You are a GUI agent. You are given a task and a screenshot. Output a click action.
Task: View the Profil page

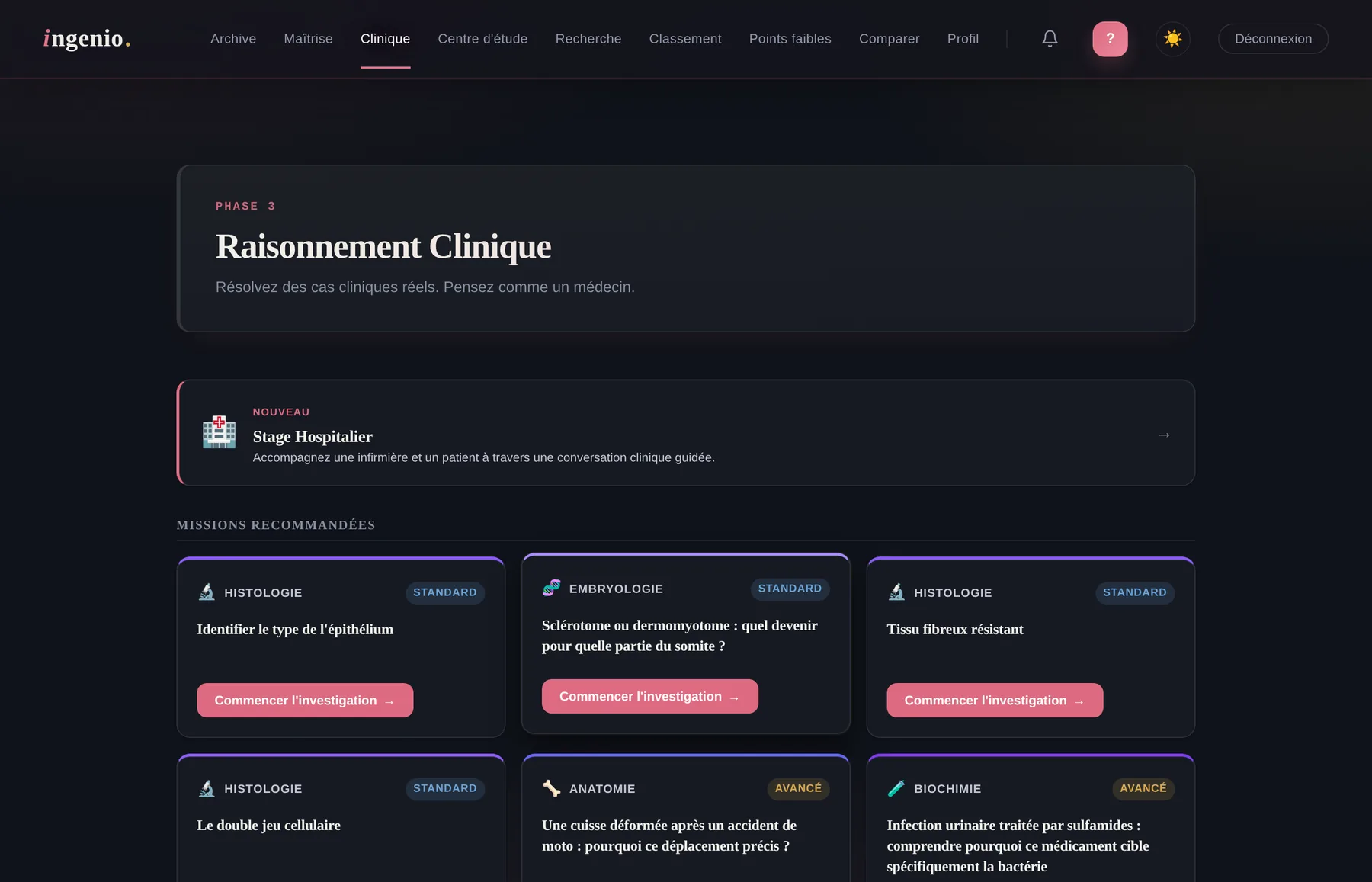[x=963, y=39]
